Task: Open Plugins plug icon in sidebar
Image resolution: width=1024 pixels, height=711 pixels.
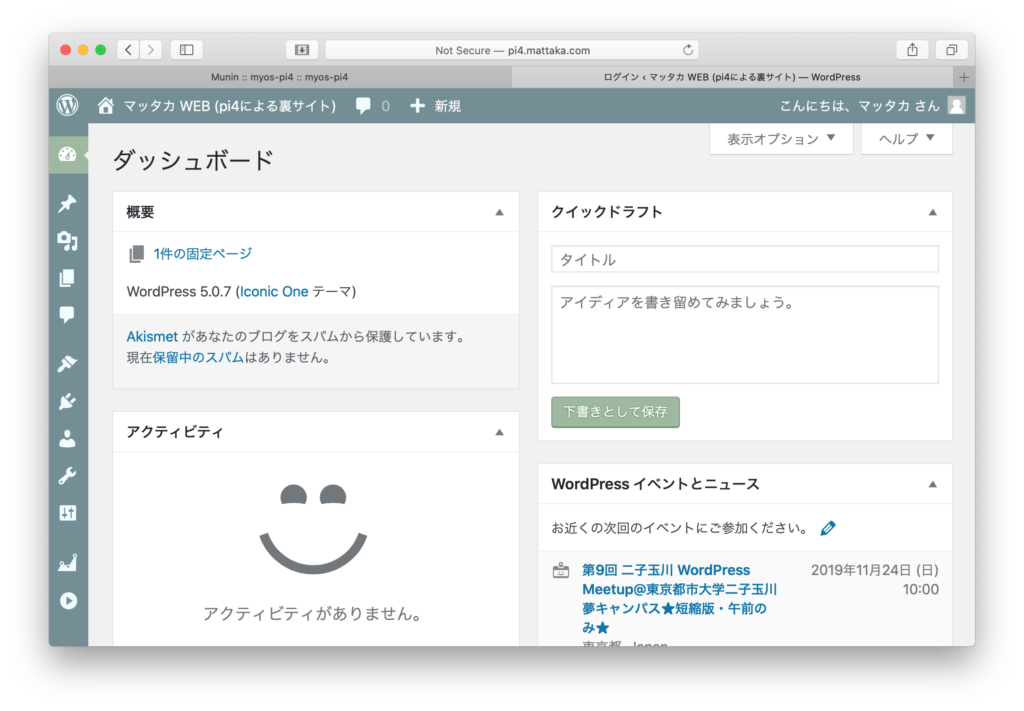Action: click(x=67, y=401)
